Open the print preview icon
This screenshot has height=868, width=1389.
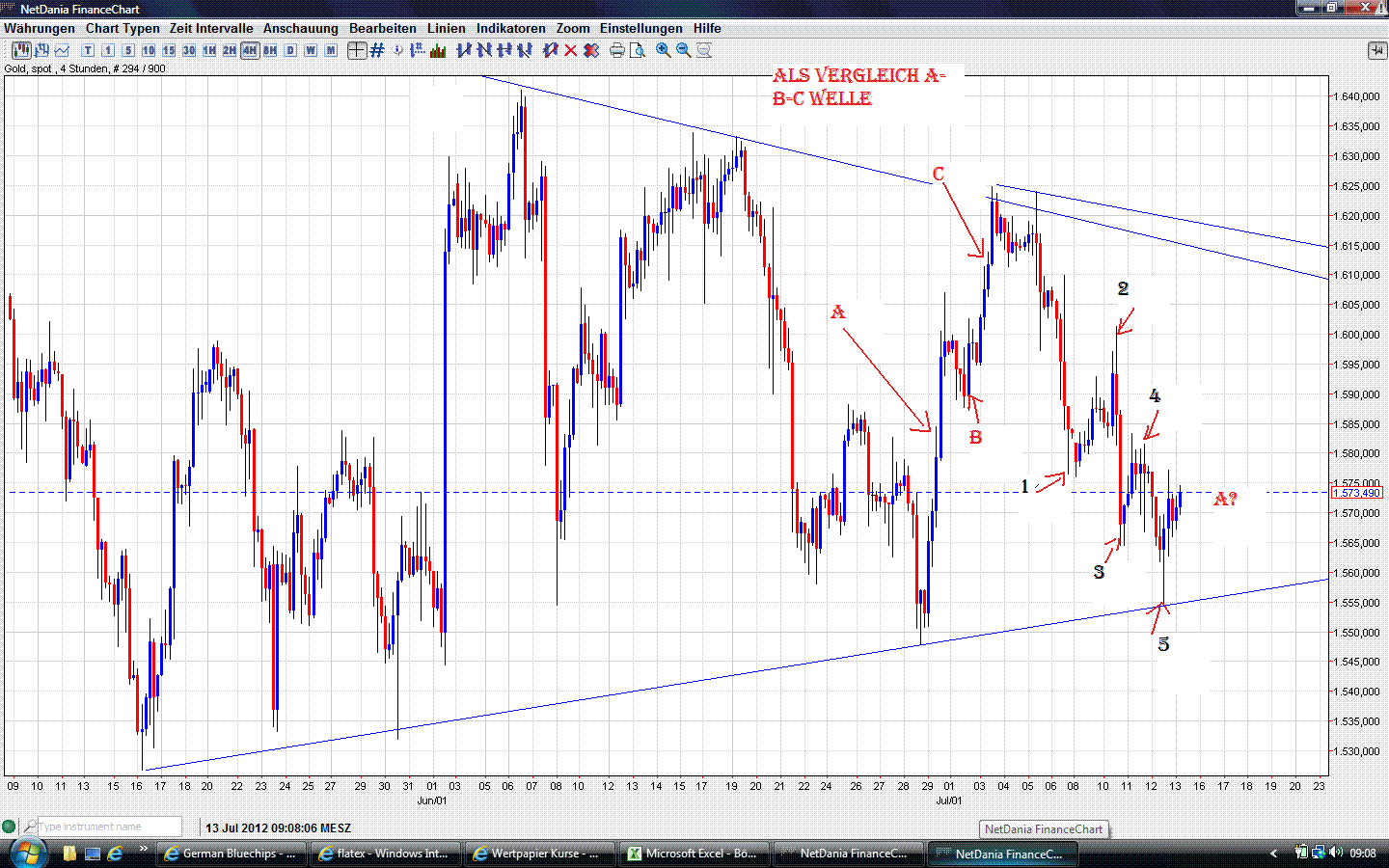[638, 50]
